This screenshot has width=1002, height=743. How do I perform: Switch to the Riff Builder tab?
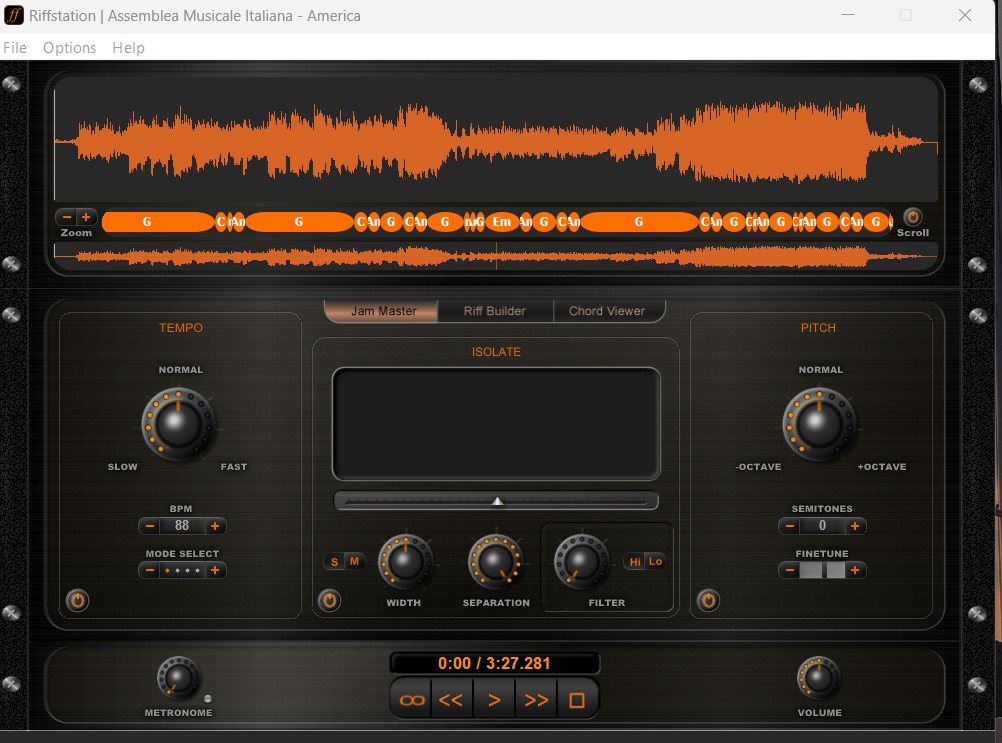pos(495,311)
